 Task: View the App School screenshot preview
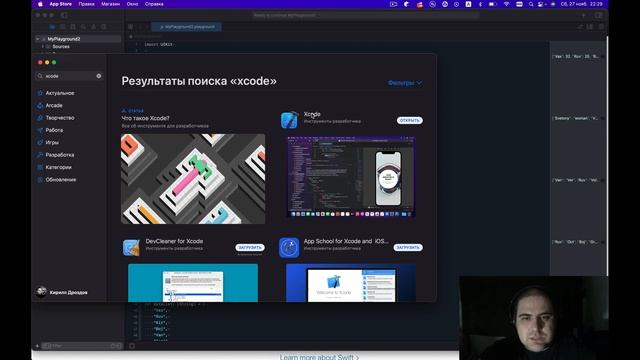click(x=351, y=283)
